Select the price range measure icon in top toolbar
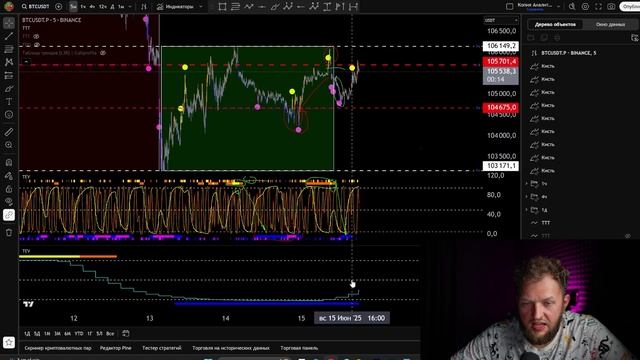640x360 pixels. pyautogui.click(x=327, y=7)
